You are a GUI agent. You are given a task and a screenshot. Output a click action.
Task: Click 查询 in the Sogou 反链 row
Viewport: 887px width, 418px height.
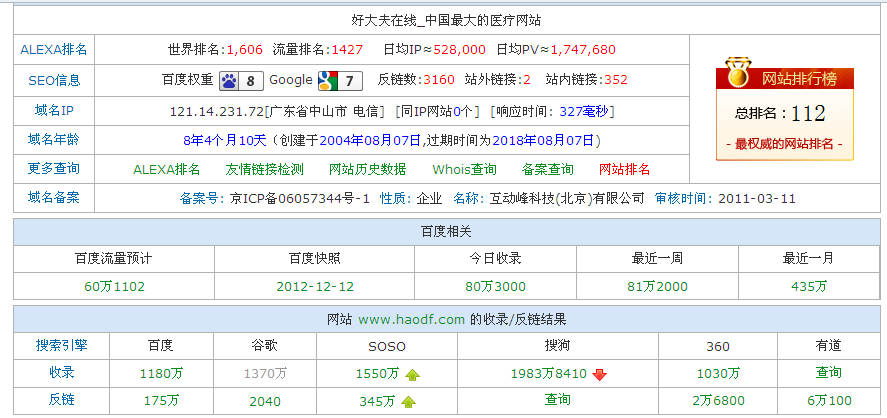(557, 400)
